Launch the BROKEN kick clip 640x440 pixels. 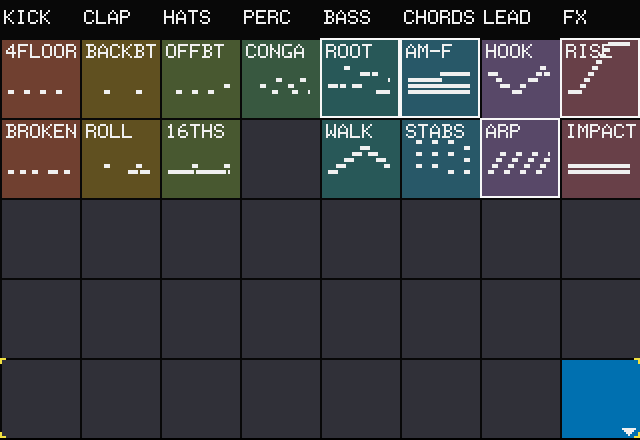(41, 158)
